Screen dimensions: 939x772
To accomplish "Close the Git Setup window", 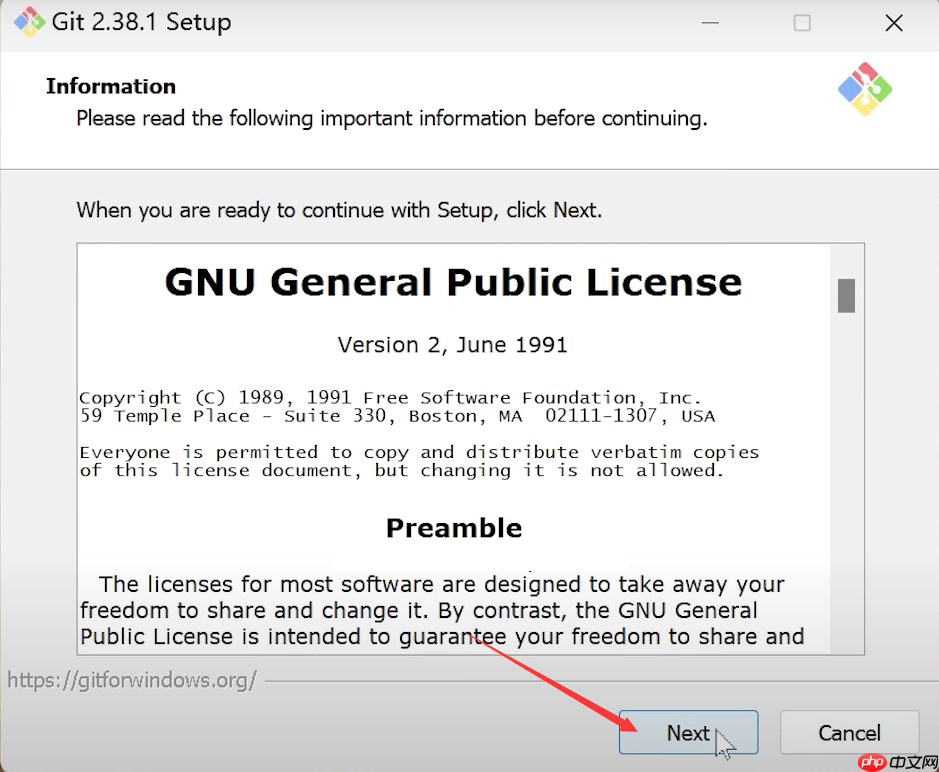I will pyautogui.click(x=894, y=23).
